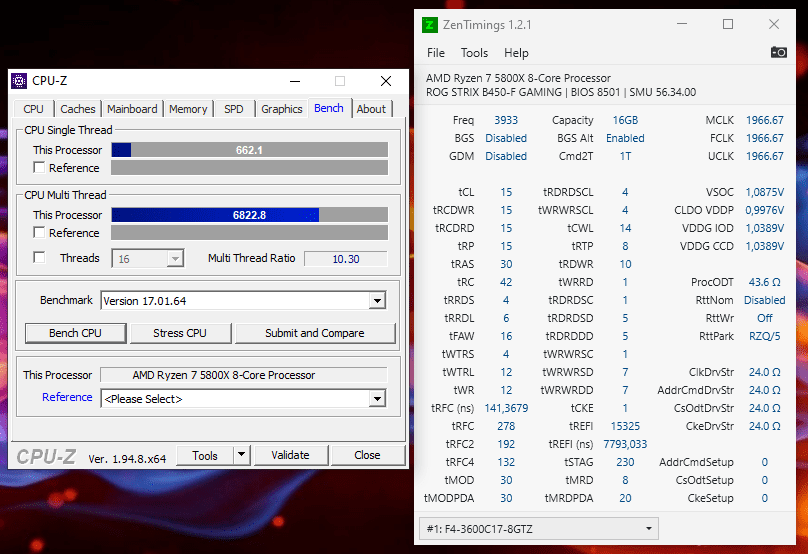Open the ZenTimings Tools menu
This screenshot has width=808, height=554.
tap(474, 53)
